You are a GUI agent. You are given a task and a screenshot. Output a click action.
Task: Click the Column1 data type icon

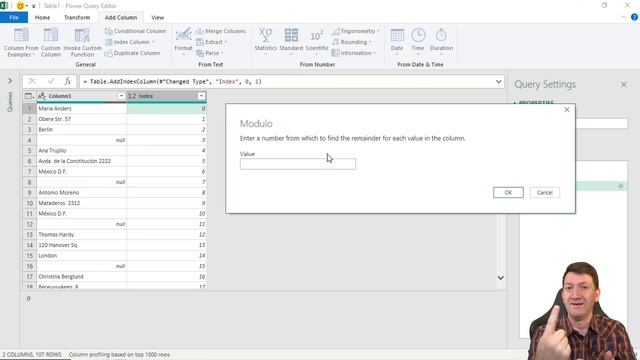[x=42, y=96]
